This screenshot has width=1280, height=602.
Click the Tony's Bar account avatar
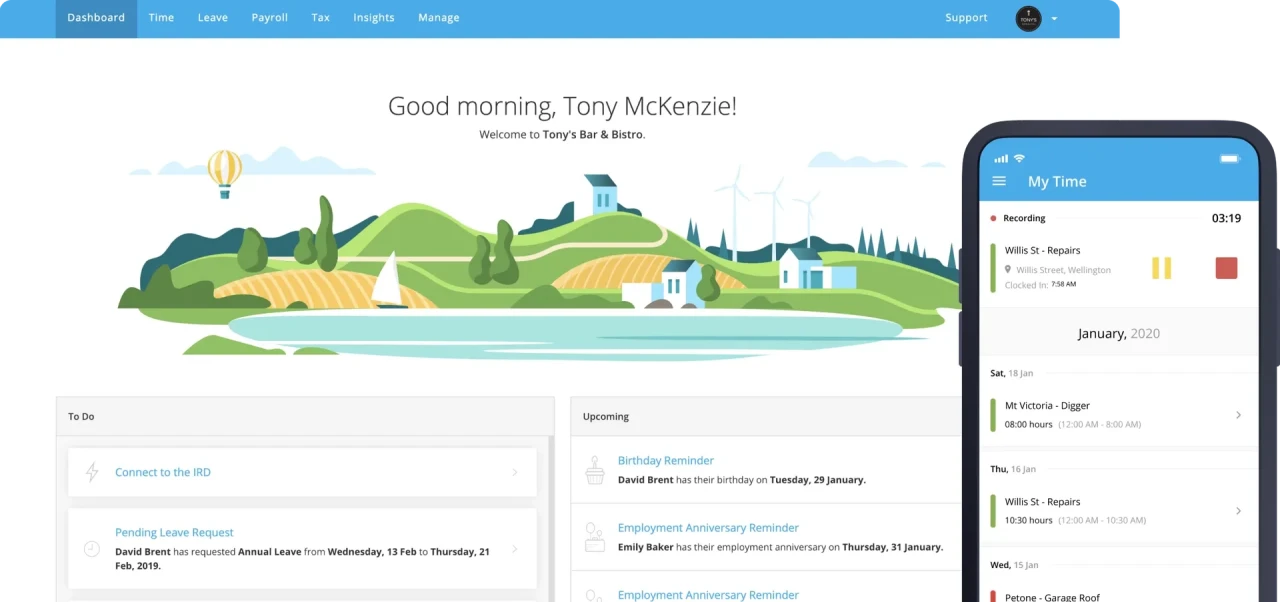[1028, 18]
